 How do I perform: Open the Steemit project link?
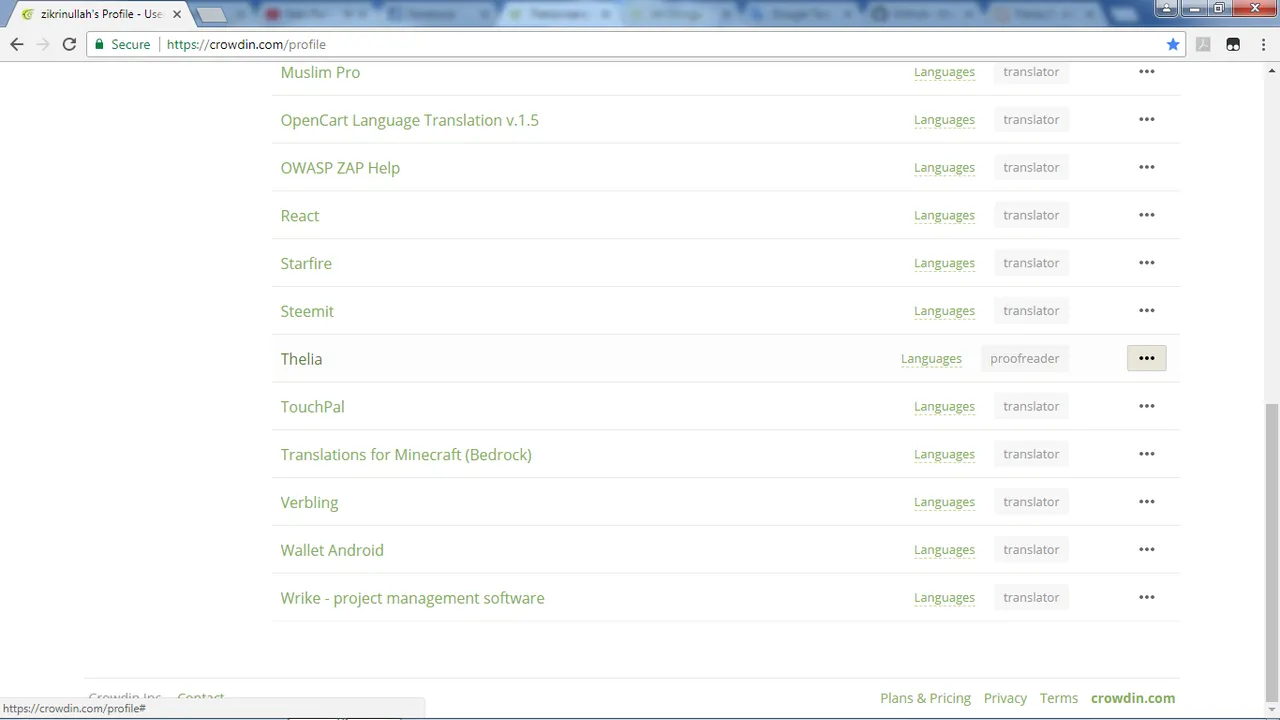[x=307, y=311]
